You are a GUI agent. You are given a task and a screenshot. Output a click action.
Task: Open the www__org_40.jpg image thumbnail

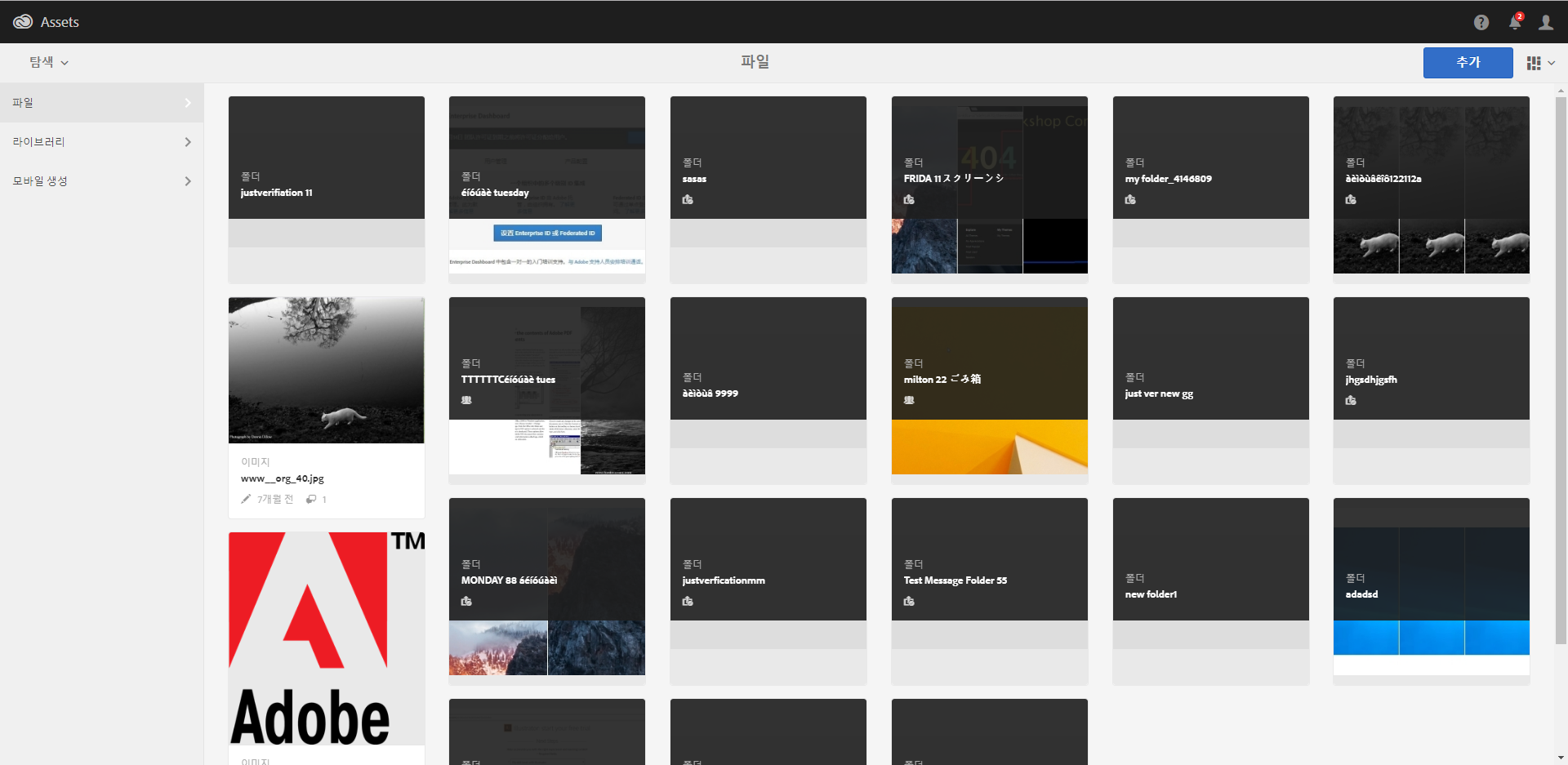click(327, 370)
